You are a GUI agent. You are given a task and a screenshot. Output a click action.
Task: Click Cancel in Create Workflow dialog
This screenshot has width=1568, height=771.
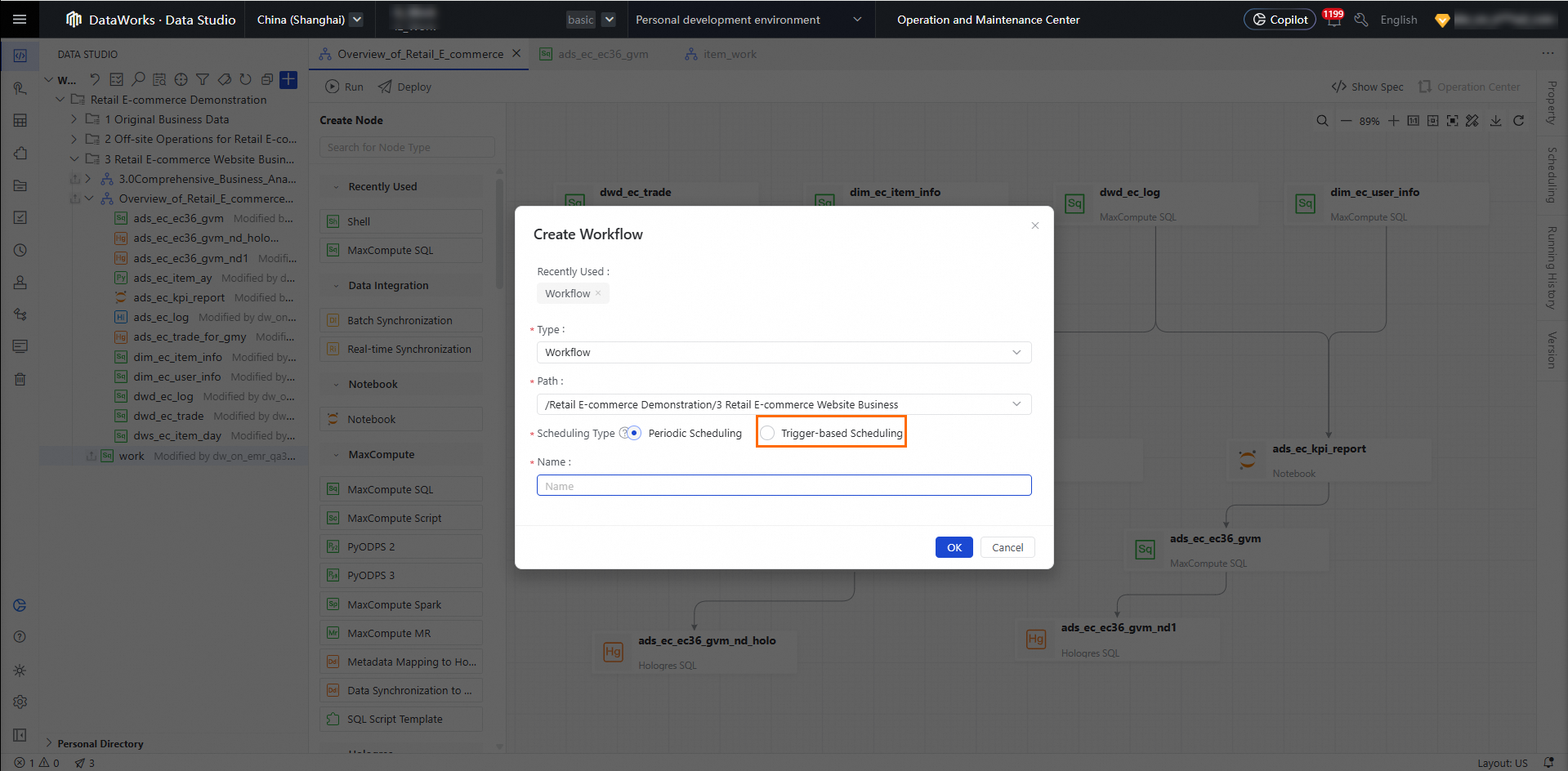point(1007,547)
